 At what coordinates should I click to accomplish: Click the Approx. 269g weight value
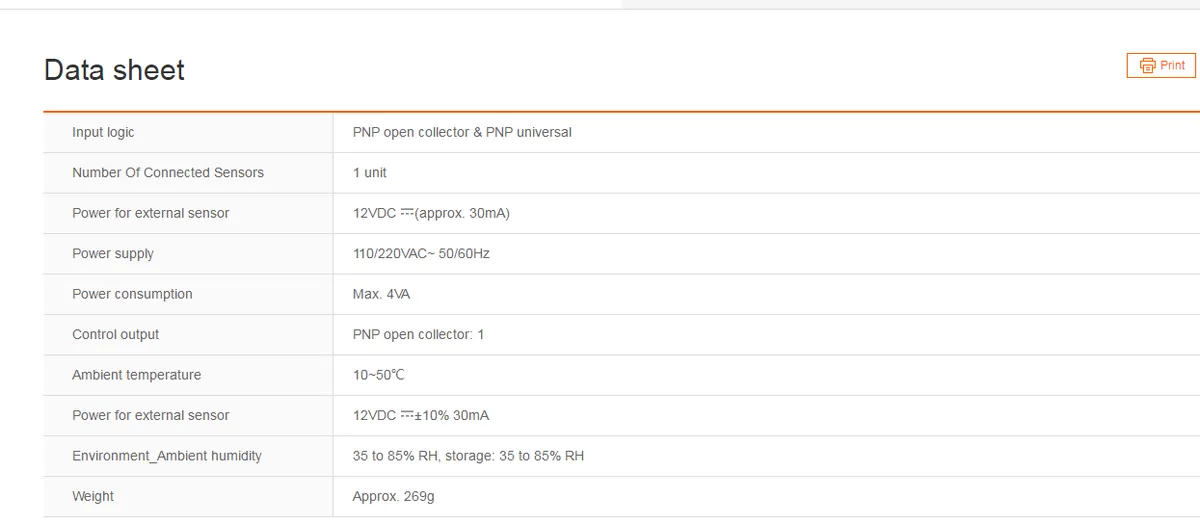pos(393,496)
